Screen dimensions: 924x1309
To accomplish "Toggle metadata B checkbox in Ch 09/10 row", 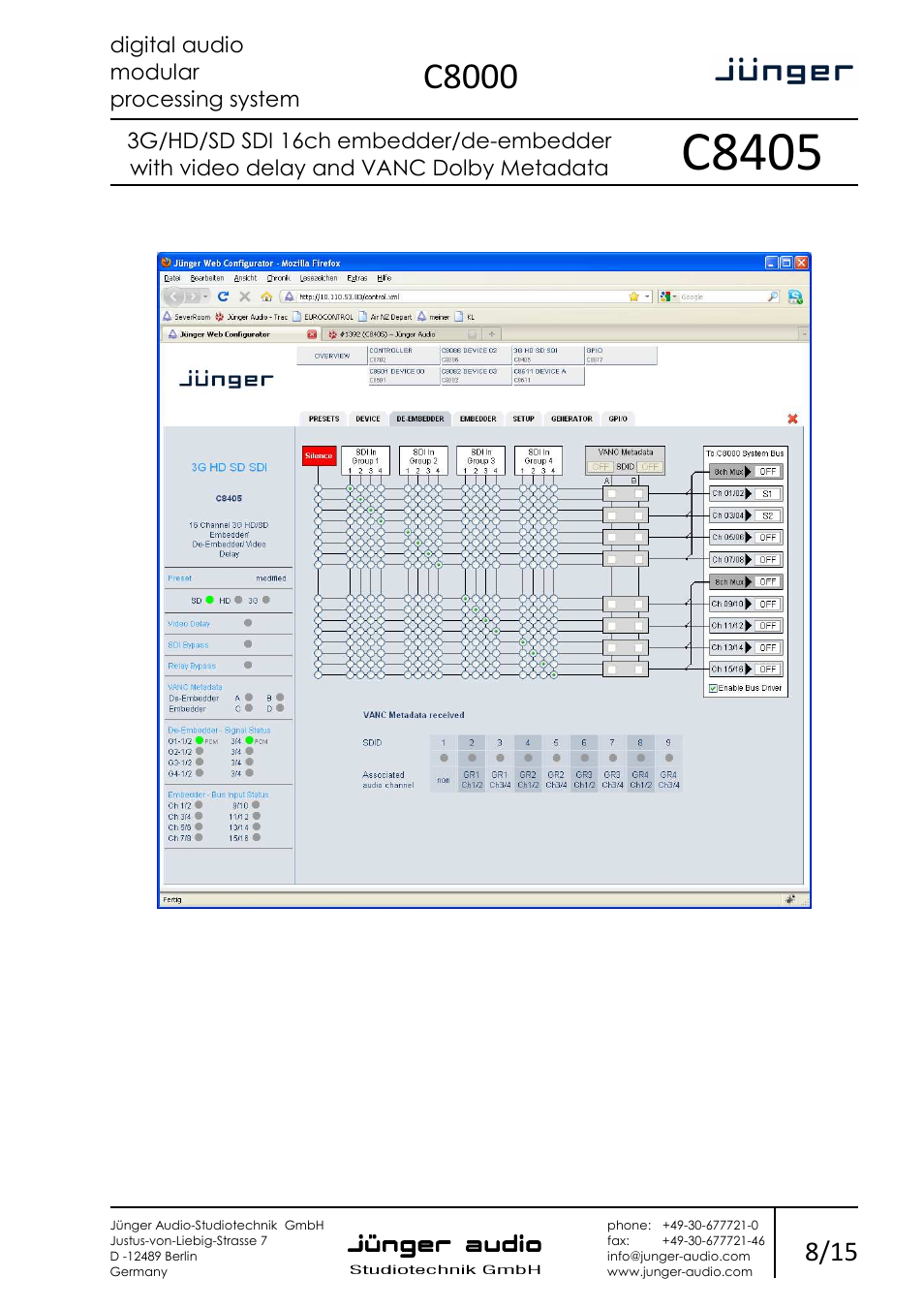I will 638,604.
